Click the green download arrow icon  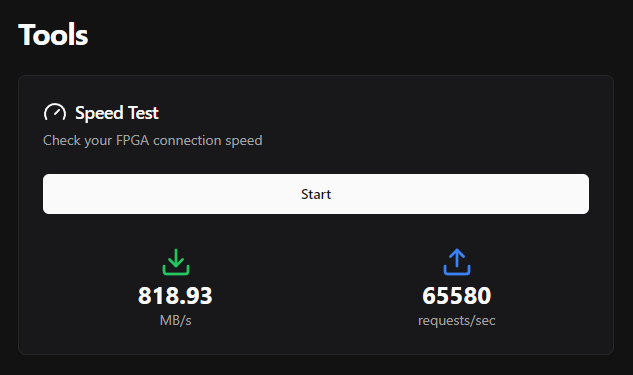point(176,262)
